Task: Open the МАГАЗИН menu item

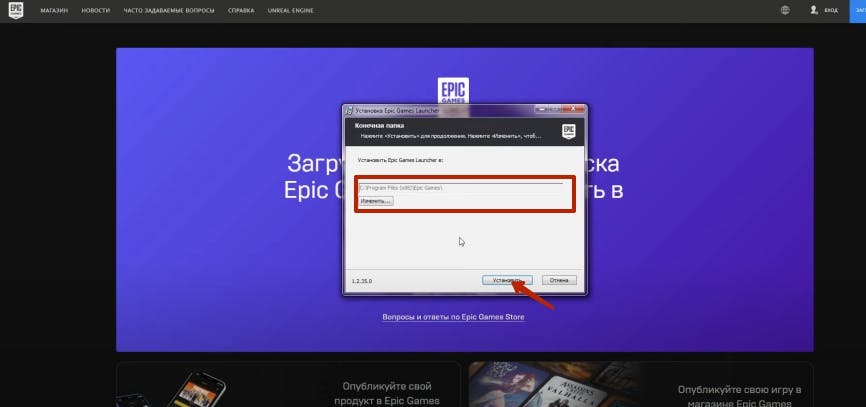Action: pos(54,10)
